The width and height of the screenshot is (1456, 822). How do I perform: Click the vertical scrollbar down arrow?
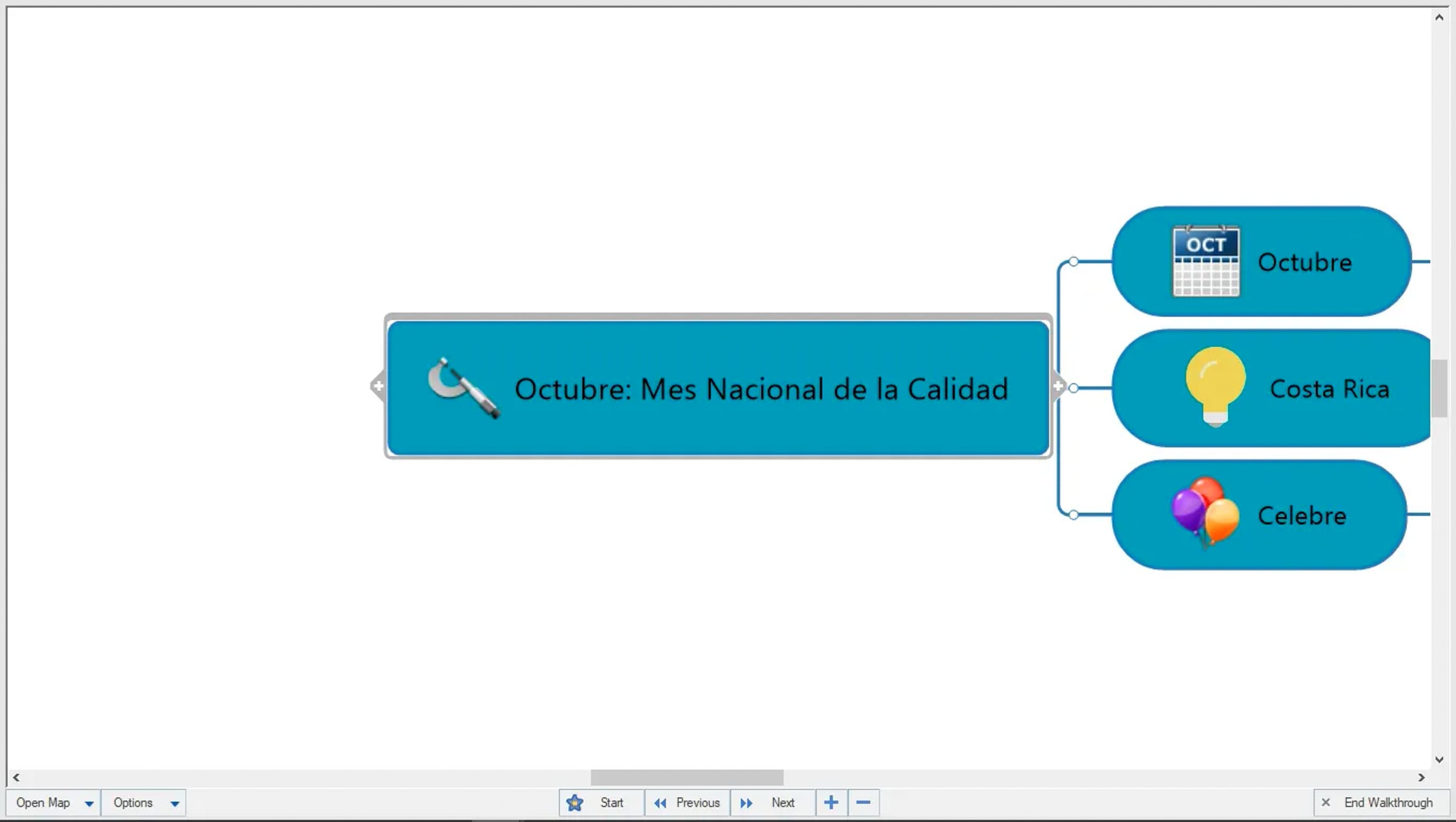tap(1439, 760)
